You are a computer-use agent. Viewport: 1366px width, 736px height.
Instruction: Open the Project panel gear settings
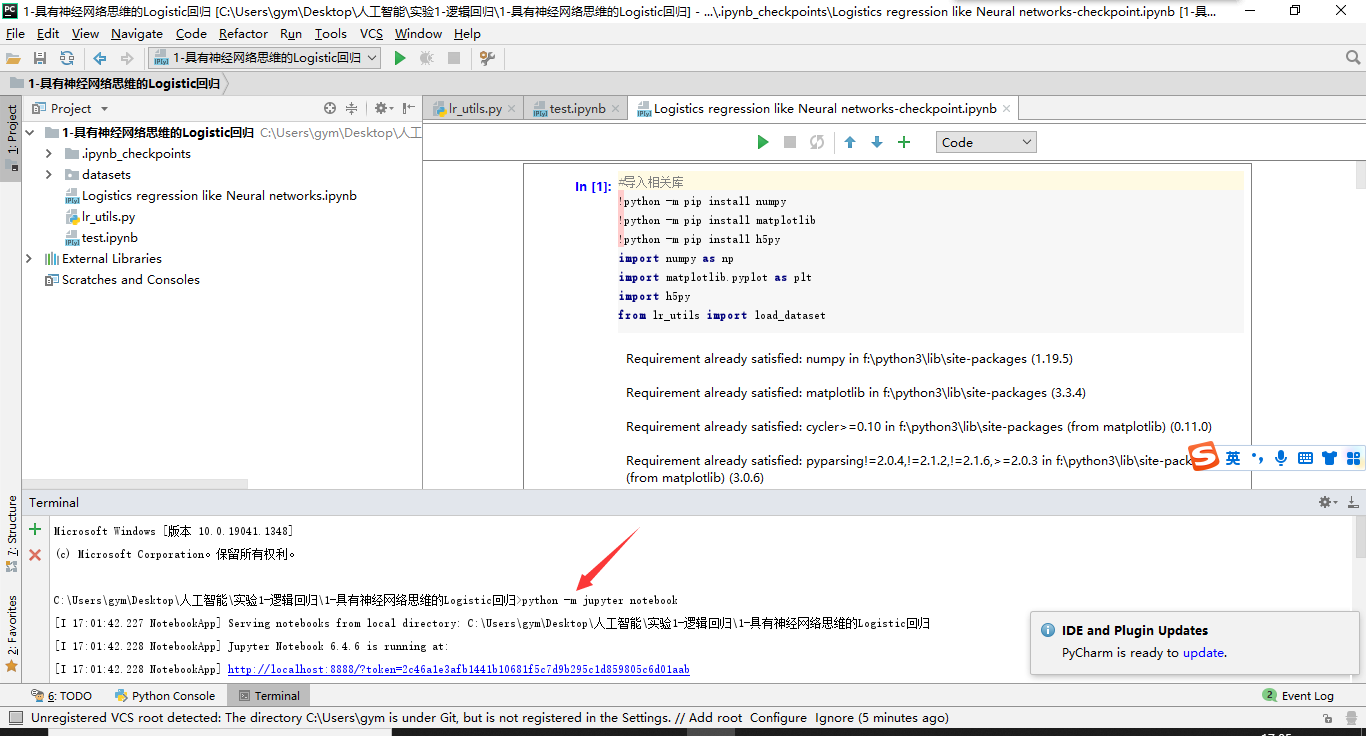tap(382, 108)
